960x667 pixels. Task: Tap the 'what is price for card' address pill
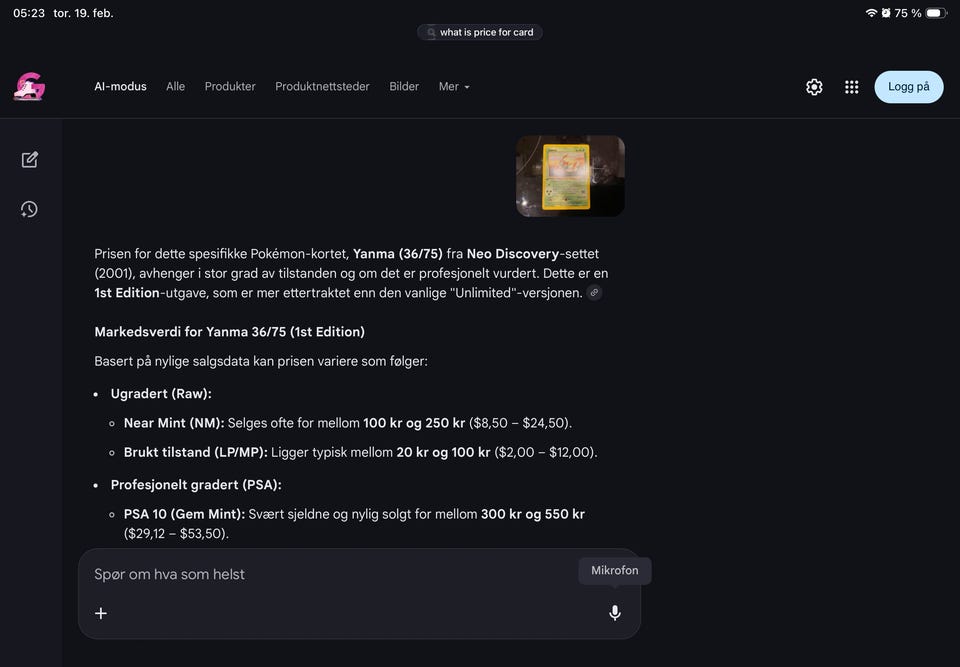480,32
